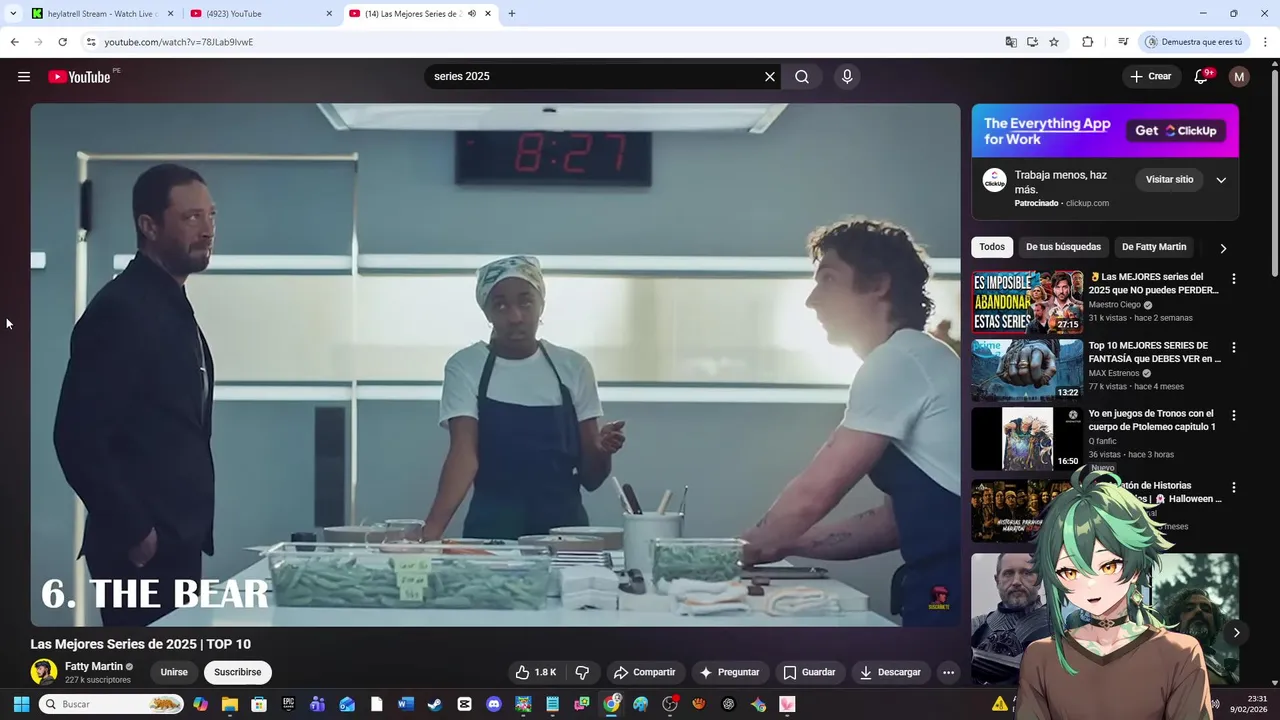Viewport: 1280px width, 720px height.
Task: Open the 16:50 Juegos de Tronos thumbnail
Action: pos(1027,438)
